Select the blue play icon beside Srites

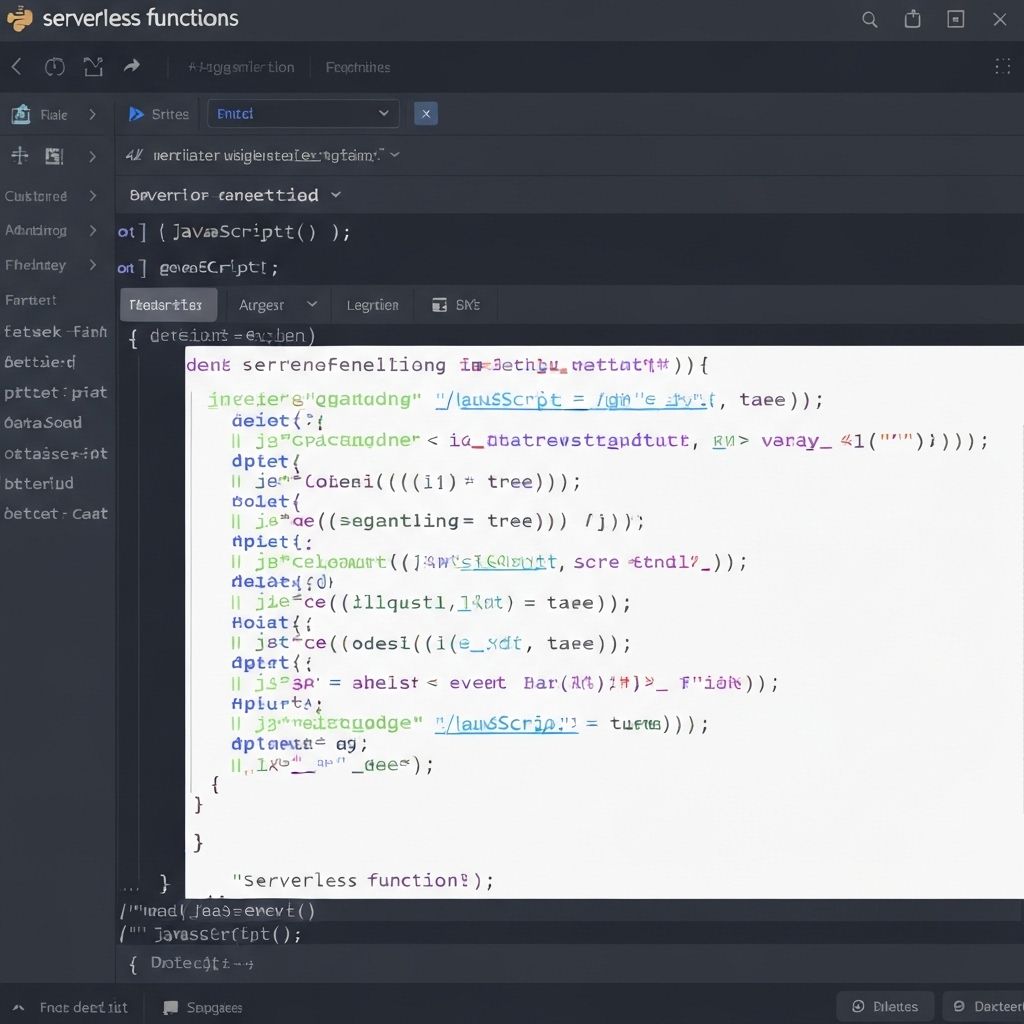[139, 113]
